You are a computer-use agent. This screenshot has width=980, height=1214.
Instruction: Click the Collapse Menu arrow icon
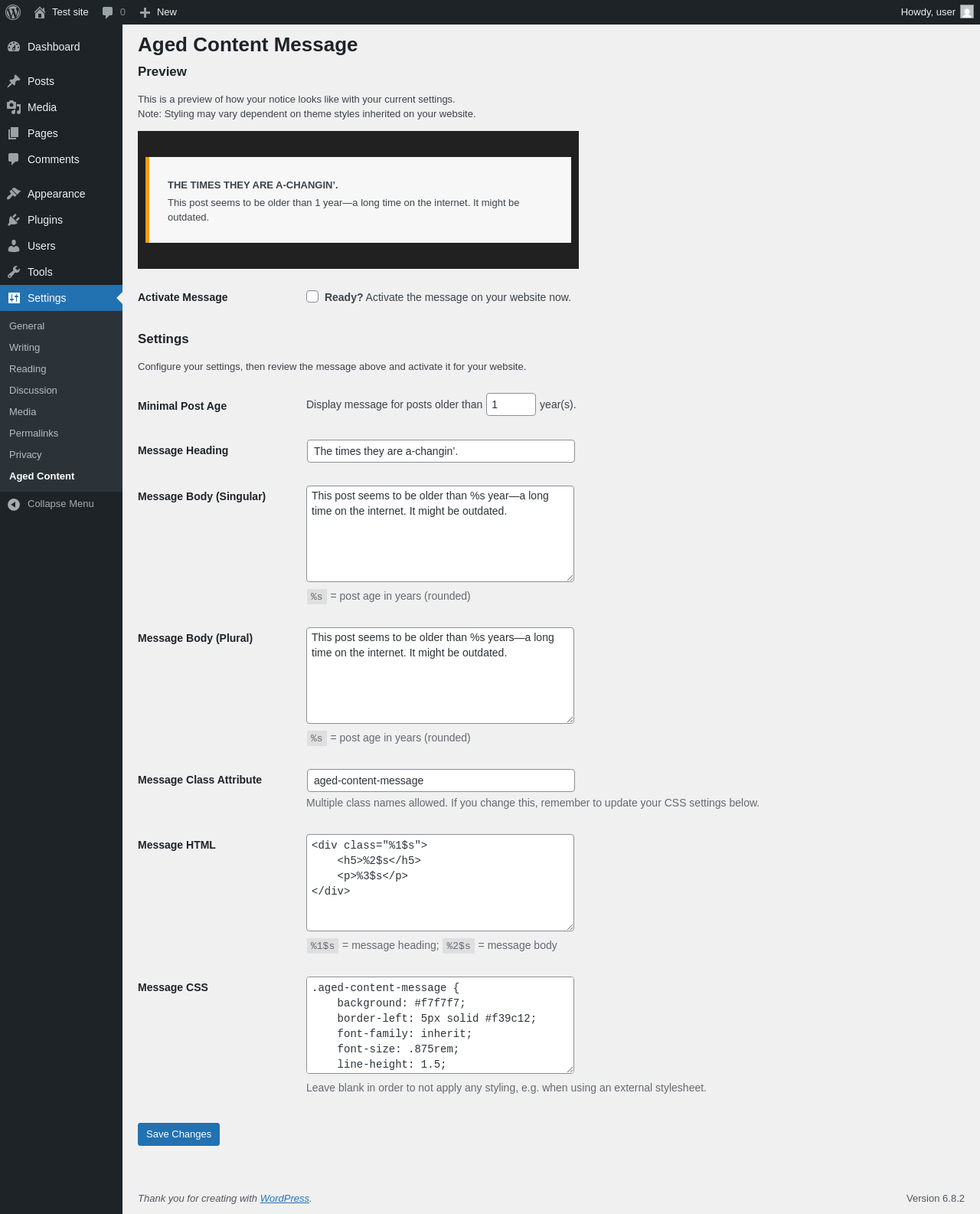[14, 504]
